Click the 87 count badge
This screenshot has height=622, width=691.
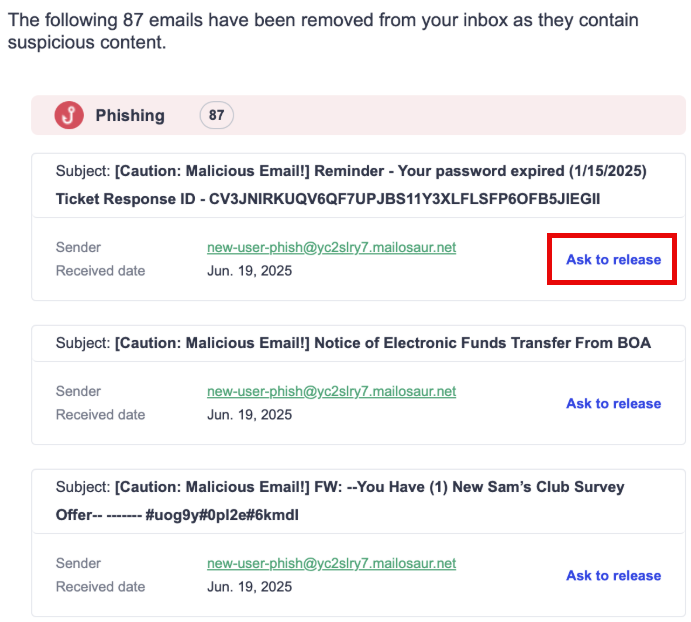216,115
